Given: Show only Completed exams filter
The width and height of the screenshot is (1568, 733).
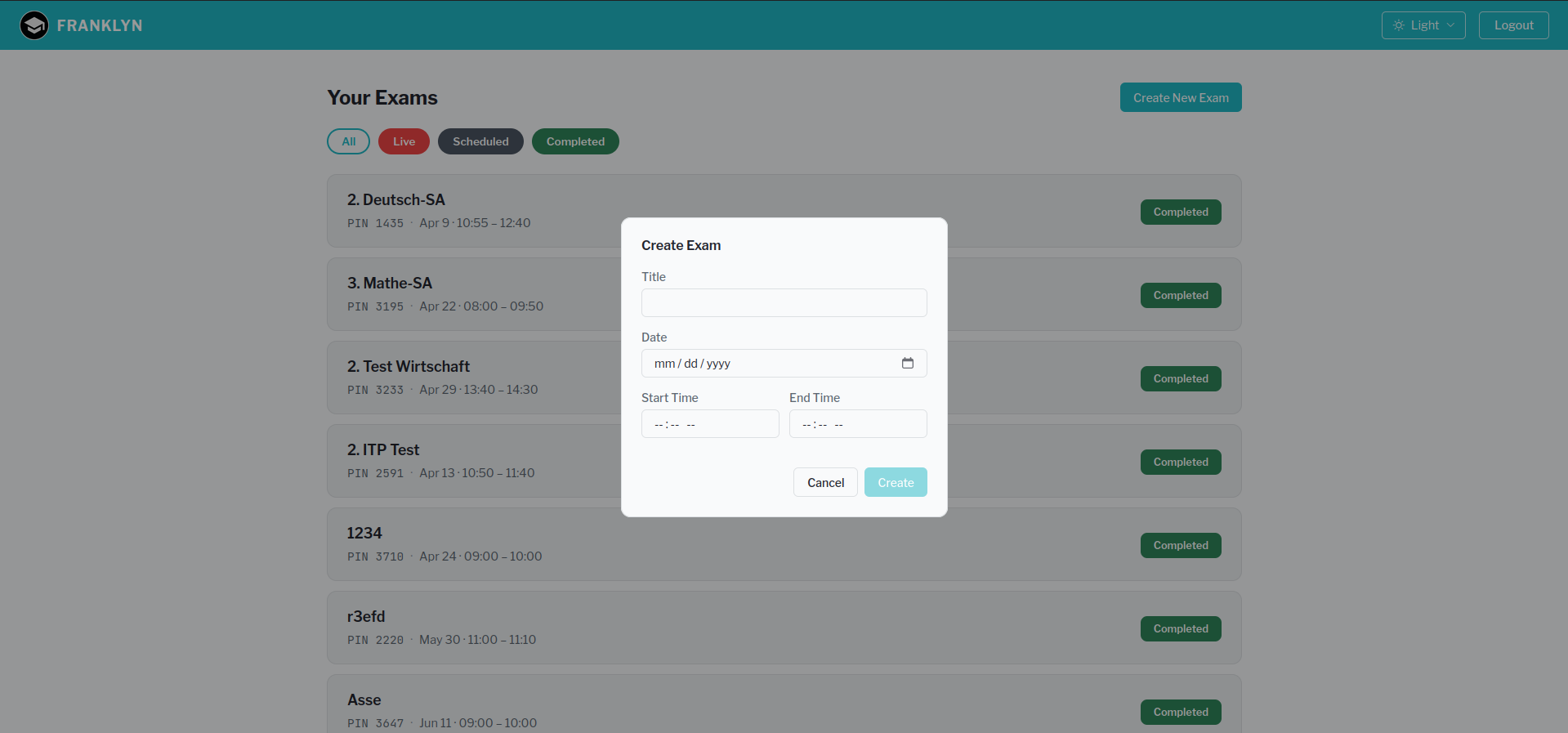Looking at the screenshot, I should click(x=575, y=141).
